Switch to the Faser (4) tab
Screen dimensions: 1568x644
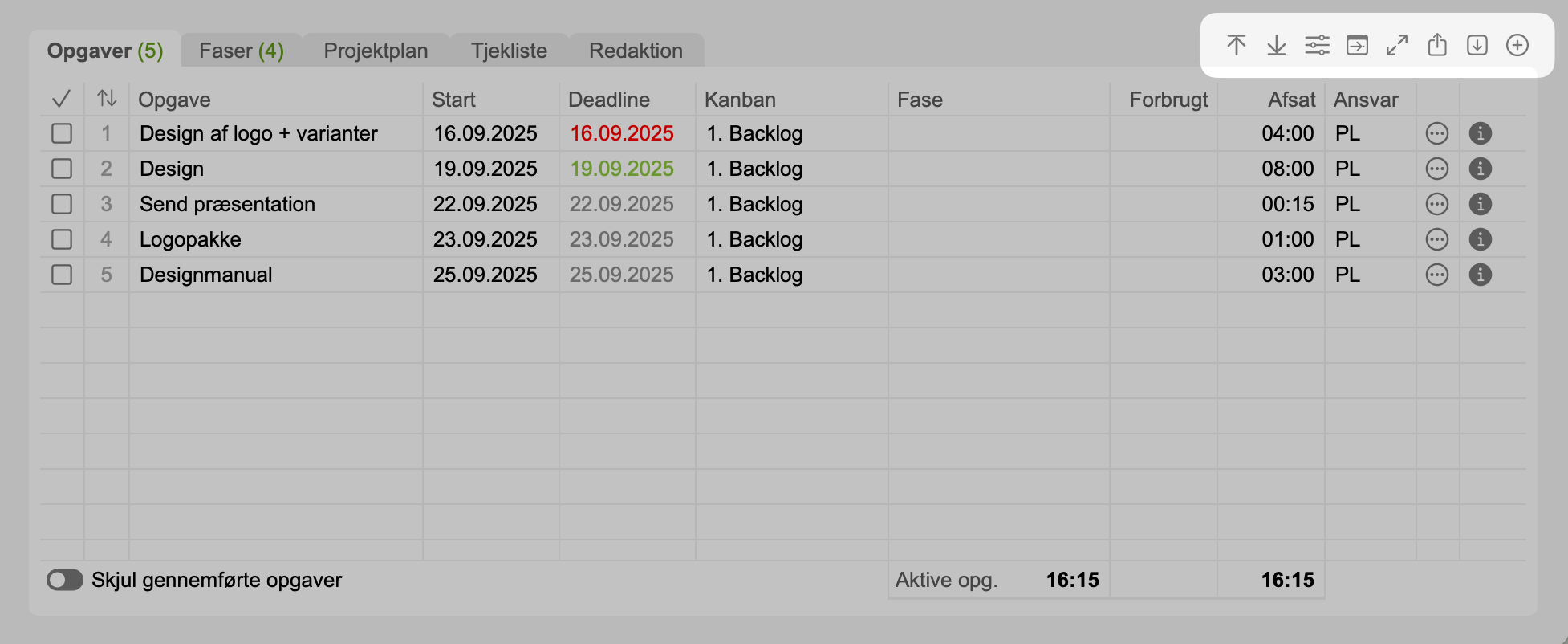click(241, 51)
